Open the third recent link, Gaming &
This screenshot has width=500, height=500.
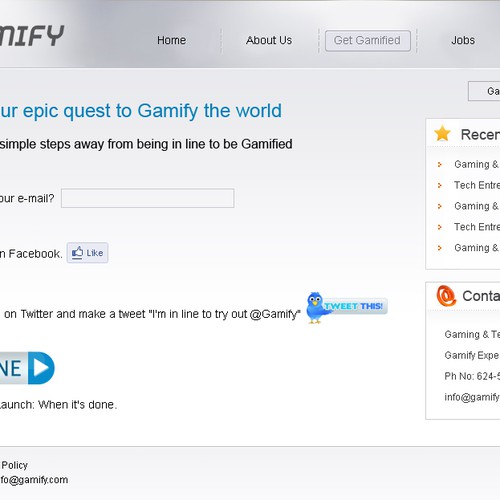pos(477,206)
